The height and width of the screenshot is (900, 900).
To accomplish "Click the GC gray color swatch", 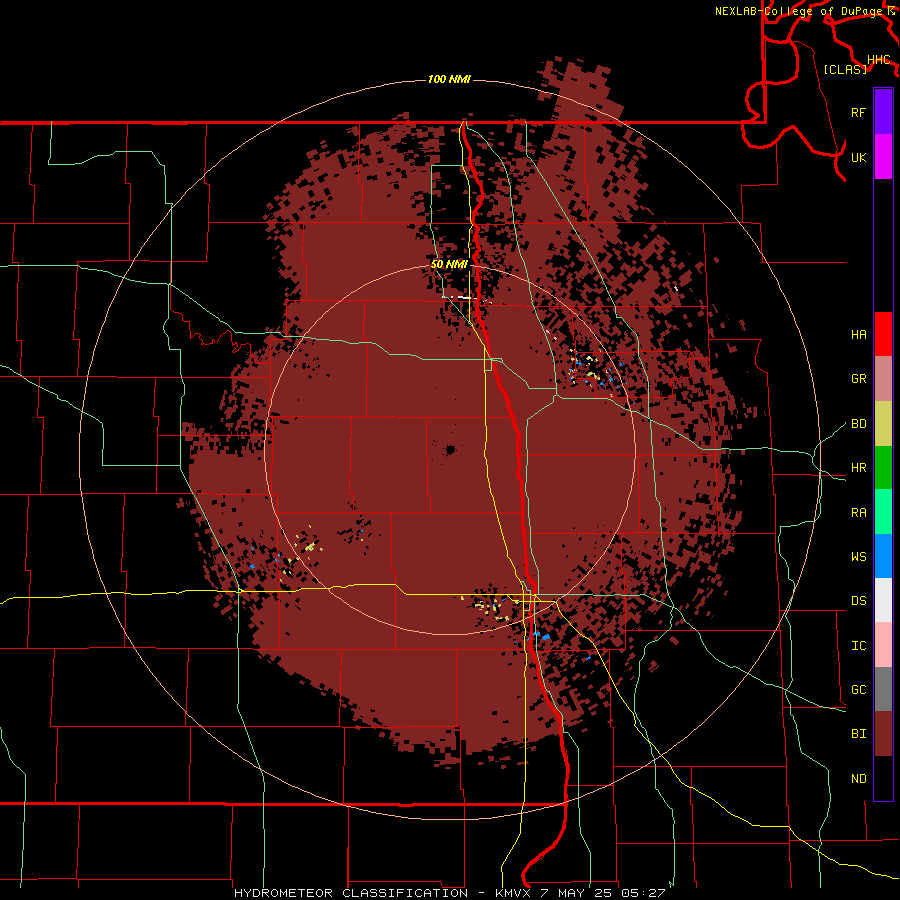I will (x=883, y=689).
